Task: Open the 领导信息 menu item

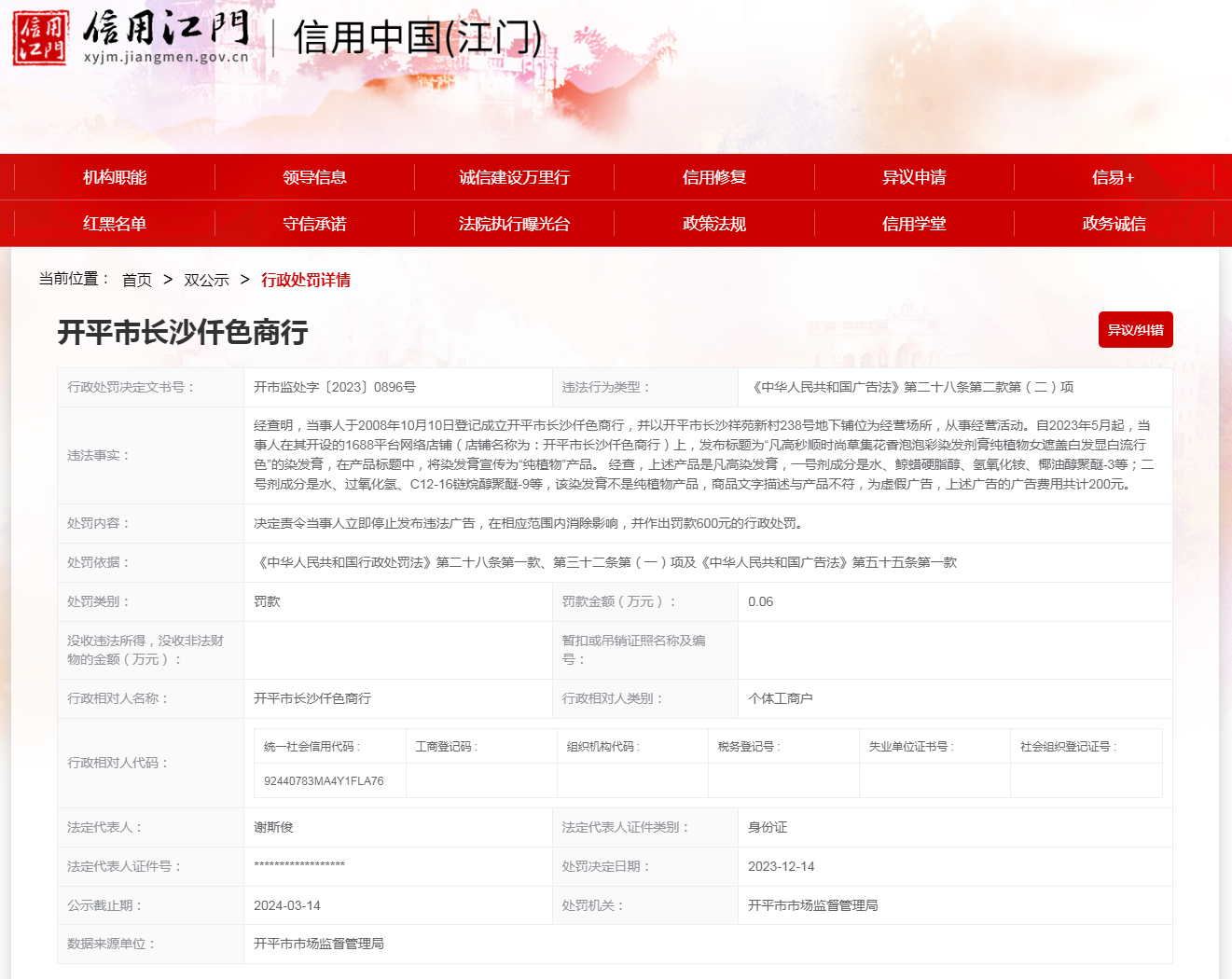Action: [314, 177]
